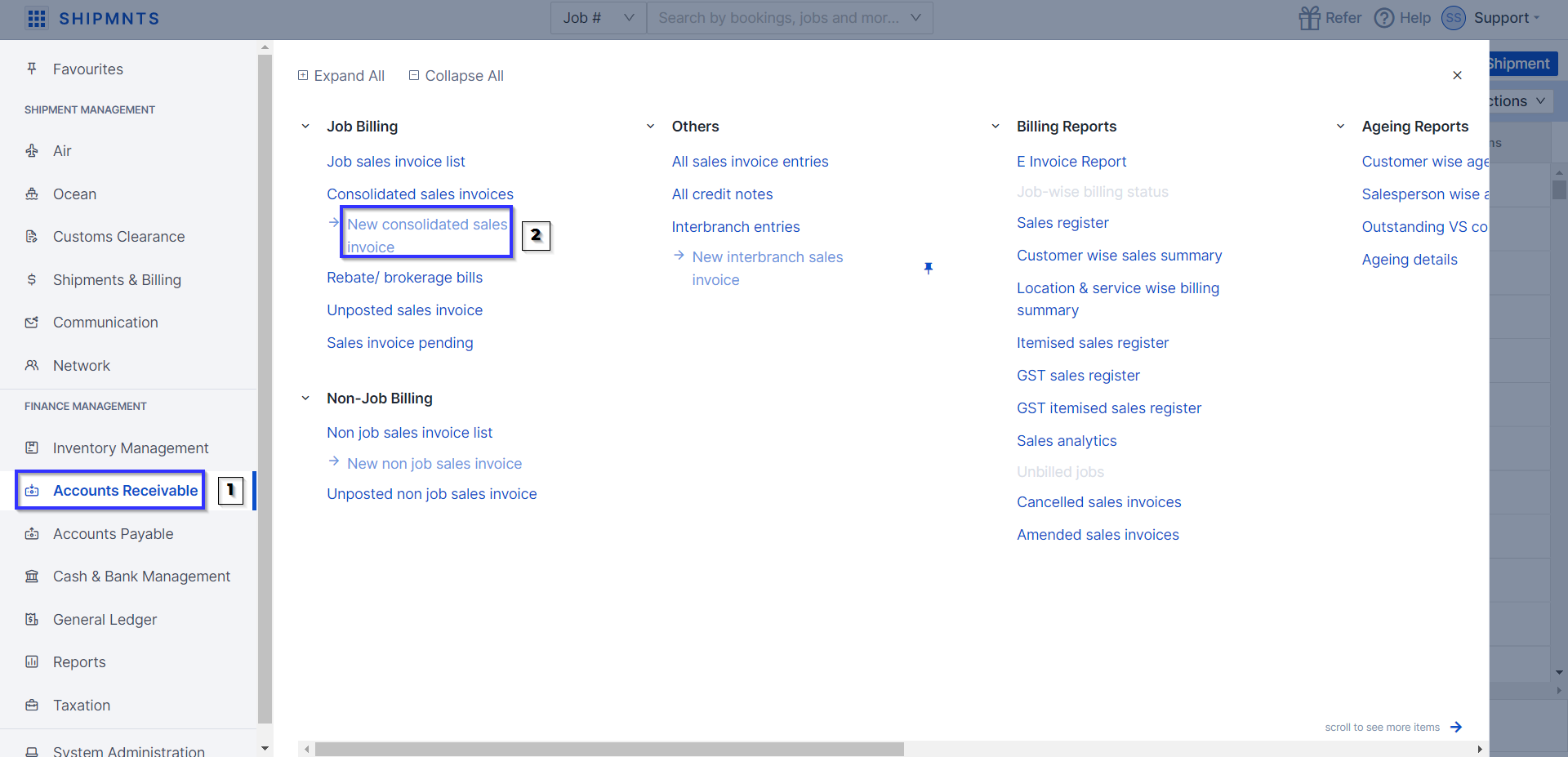
Task: Open Rebate/ brokerage bills link
Action: 404,277
